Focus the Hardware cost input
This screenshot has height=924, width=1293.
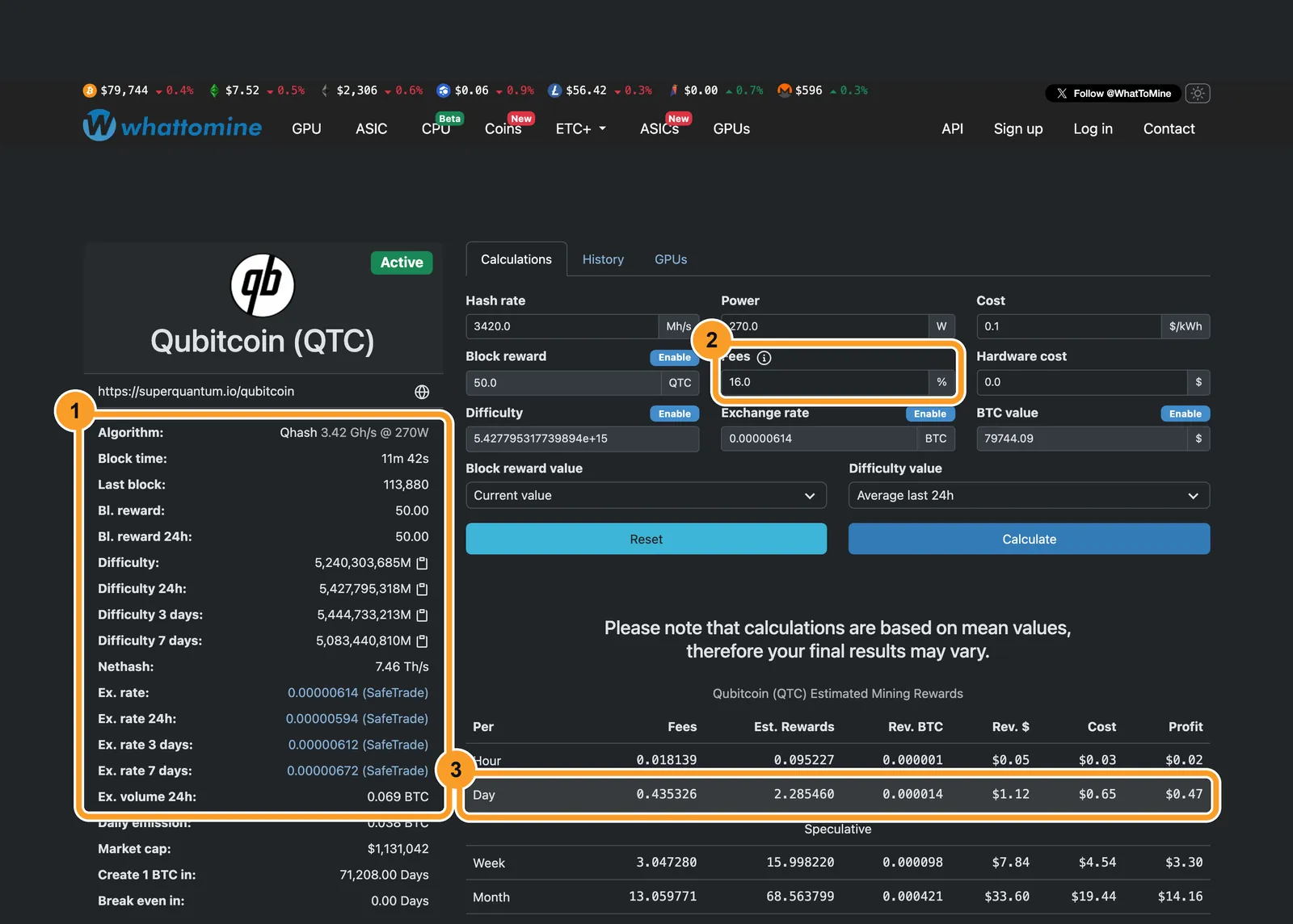click(1081, 382)
